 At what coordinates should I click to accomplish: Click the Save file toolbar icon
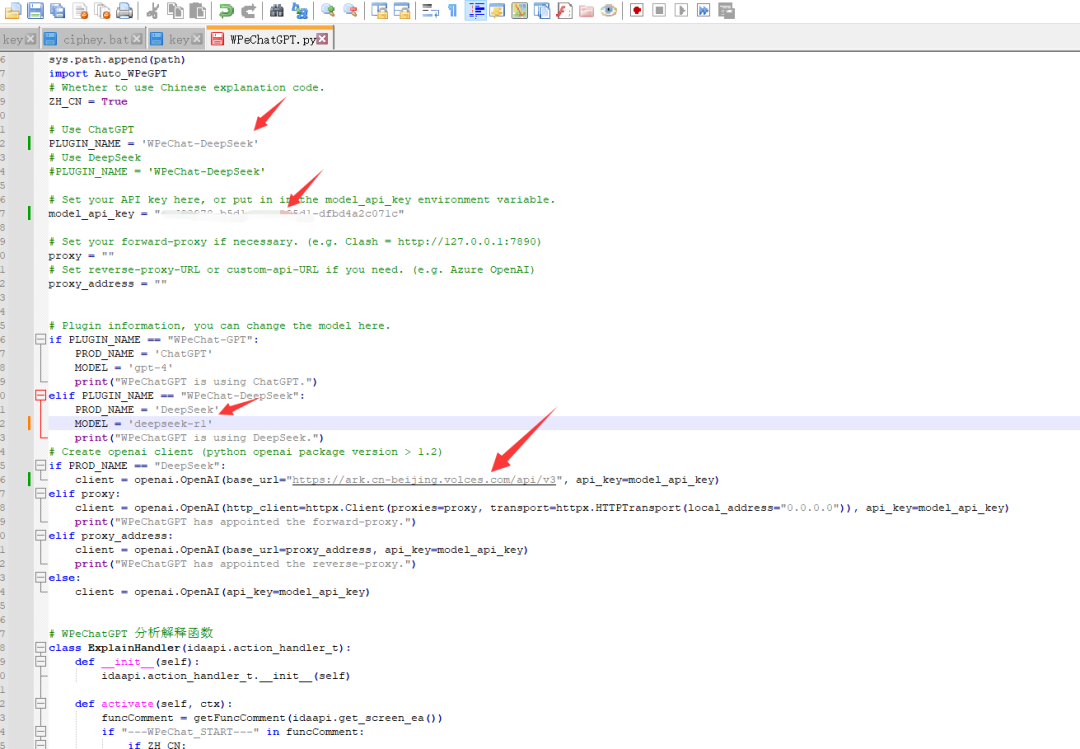pos(36,11)
